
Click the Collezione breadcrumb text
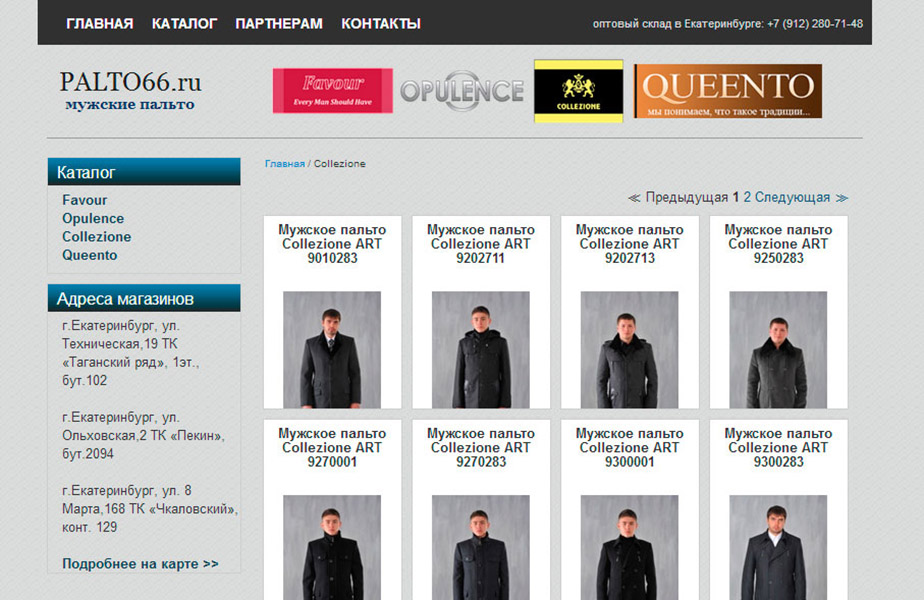click(339, 163)
